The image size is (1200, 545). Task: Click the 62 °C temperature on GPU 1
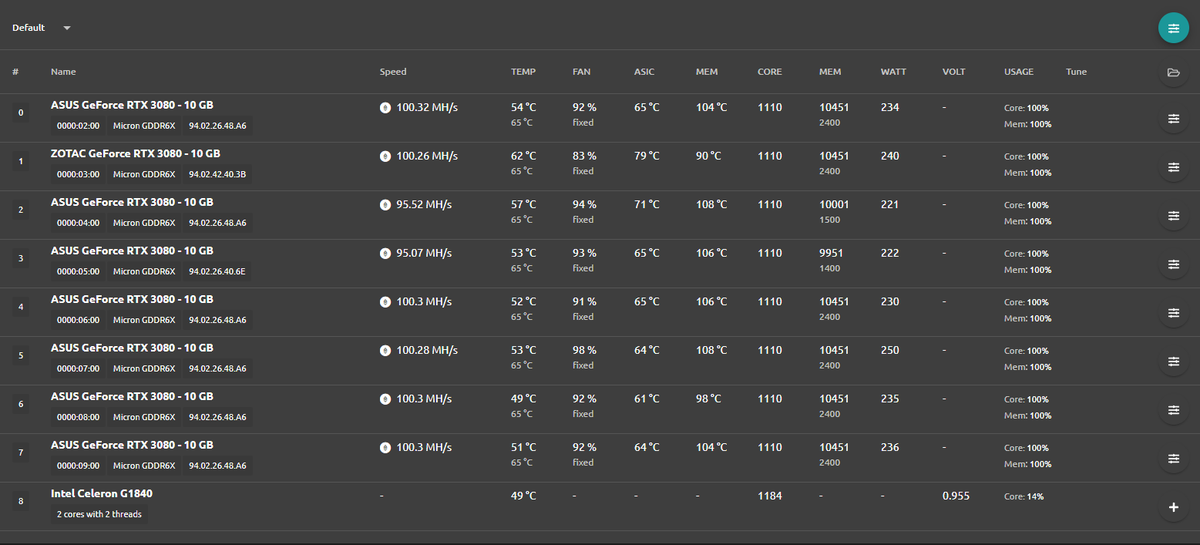click(523, 156)
